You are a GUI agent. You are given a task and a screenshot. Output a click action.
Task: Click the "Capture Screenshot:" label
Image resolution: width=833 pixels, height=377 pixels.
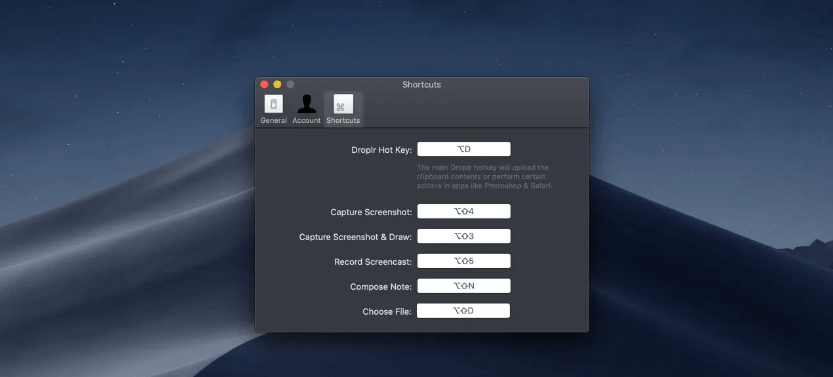pyautogui.click(x=371, y=212)
